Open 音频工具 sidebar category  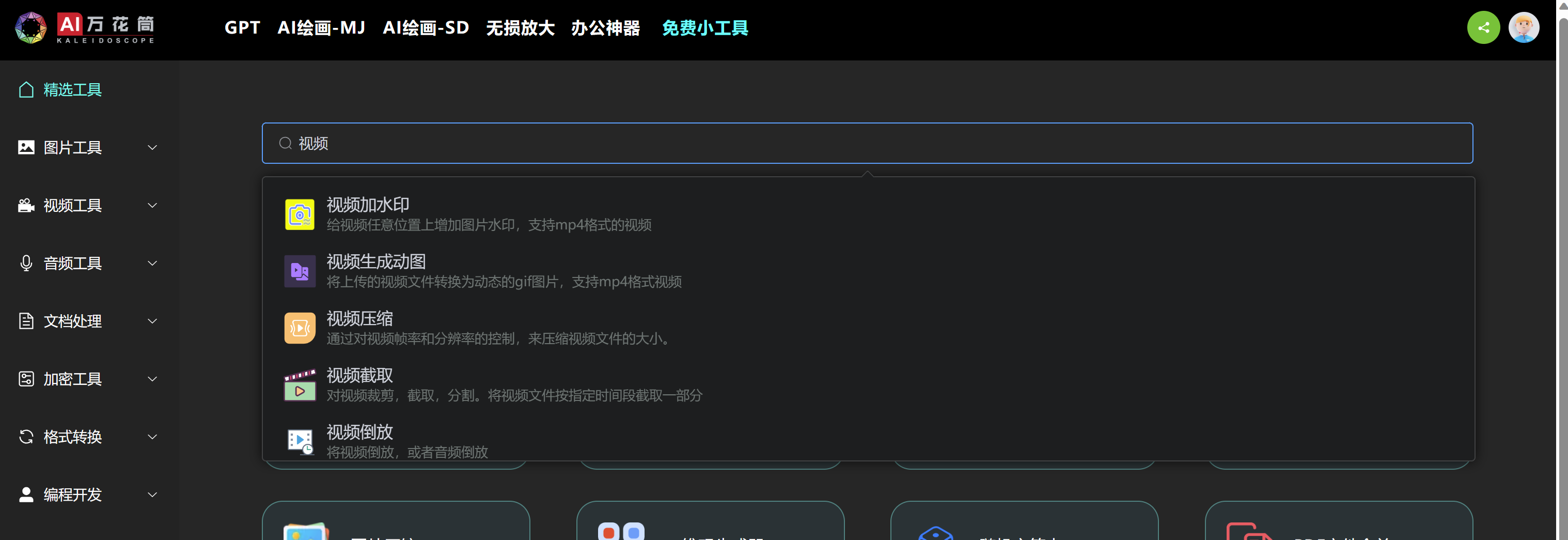pos(72,263)
